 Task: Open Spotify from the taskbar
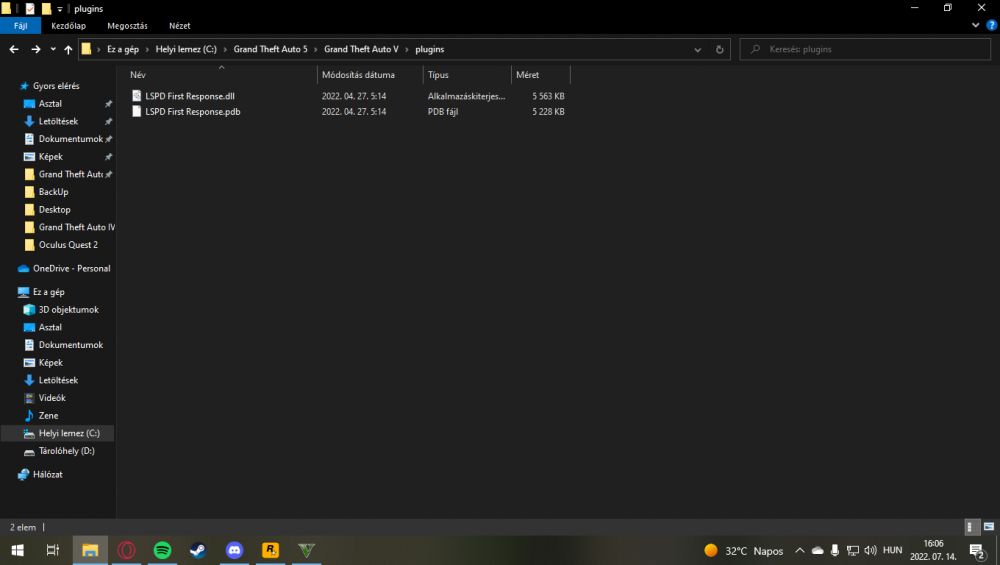tap(162, 550)
